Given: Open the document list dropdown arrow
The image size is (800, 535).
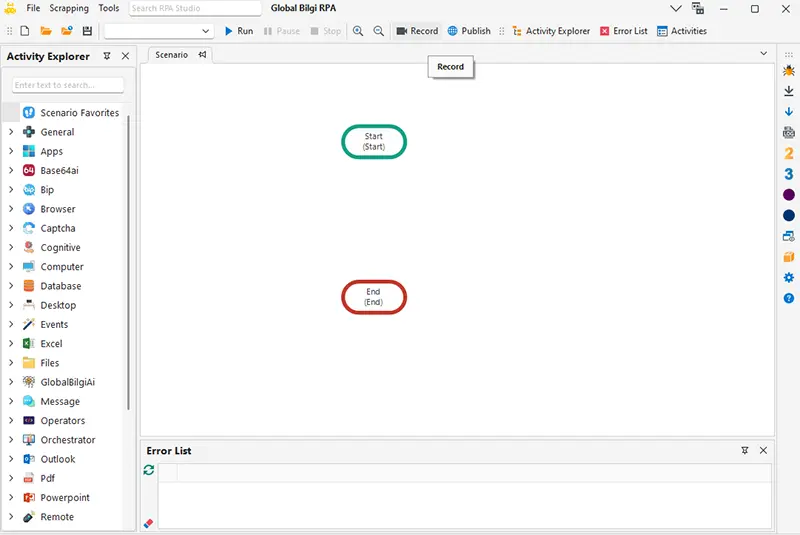Looking at the screenshot, I should point(763,53).
